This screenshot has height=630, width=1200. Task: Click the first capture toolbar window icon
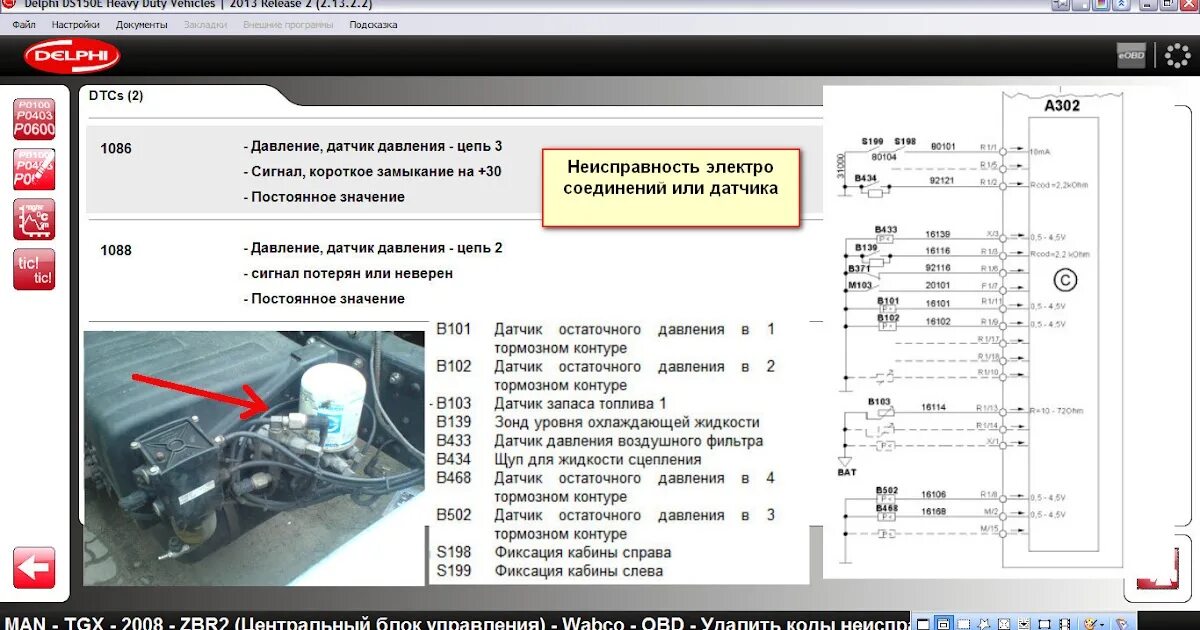pos(923,624)
